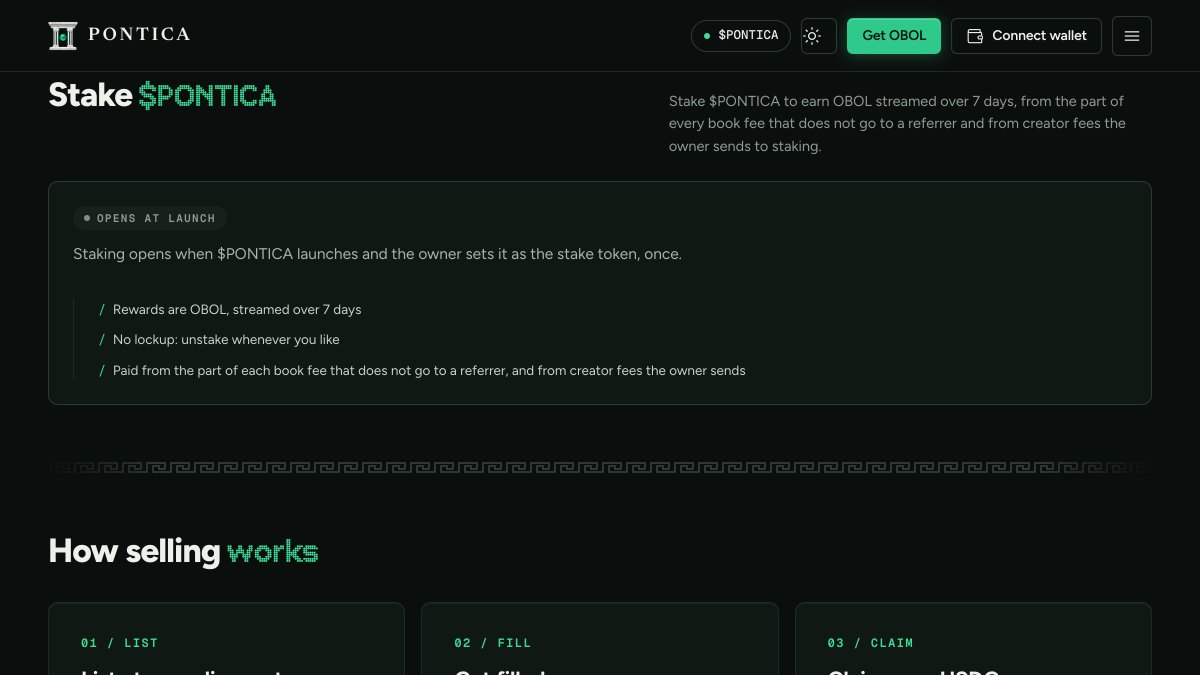1200x675 pixels.
Task: Open the hamburger menu
Action: [x=1132, y=36]
